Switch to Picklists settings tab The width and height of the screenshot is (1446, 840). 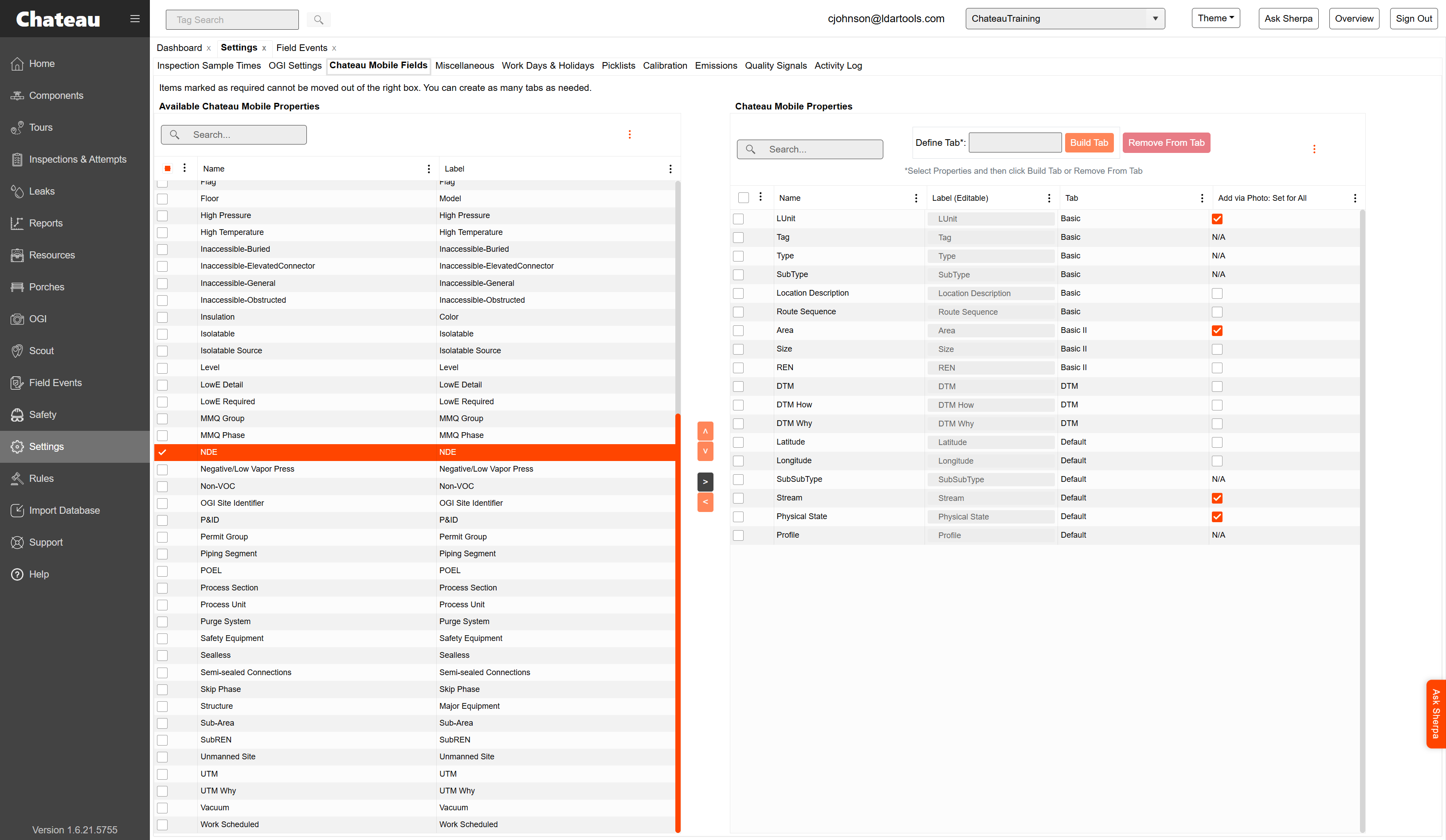(x=618, y=66)
